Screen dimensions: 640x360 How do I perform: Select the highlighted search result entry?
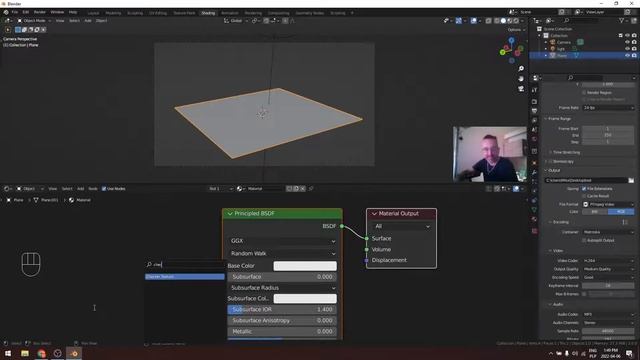(x=185, y=277)
